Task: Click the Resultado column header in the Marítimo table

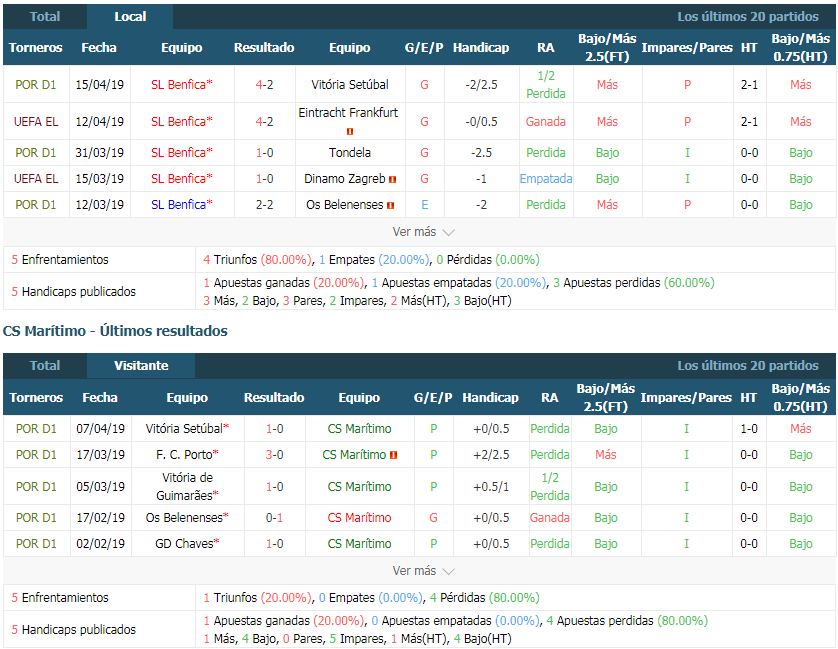Action: click(274, 397)
